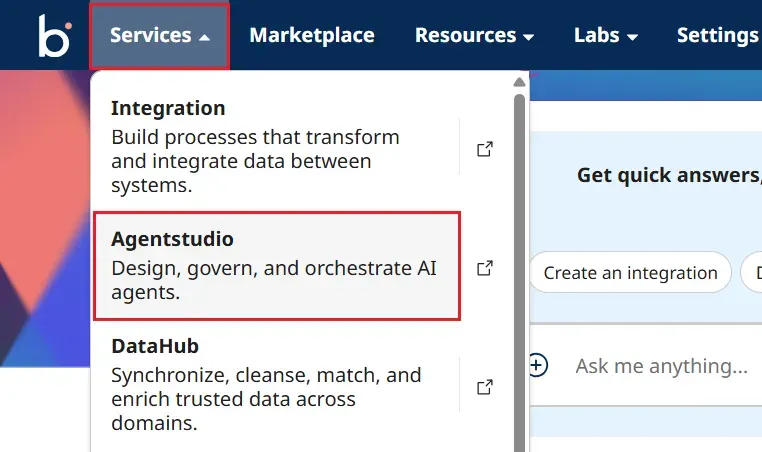
Task: Click the Boomi logo icon
Action: click(54, 36)
